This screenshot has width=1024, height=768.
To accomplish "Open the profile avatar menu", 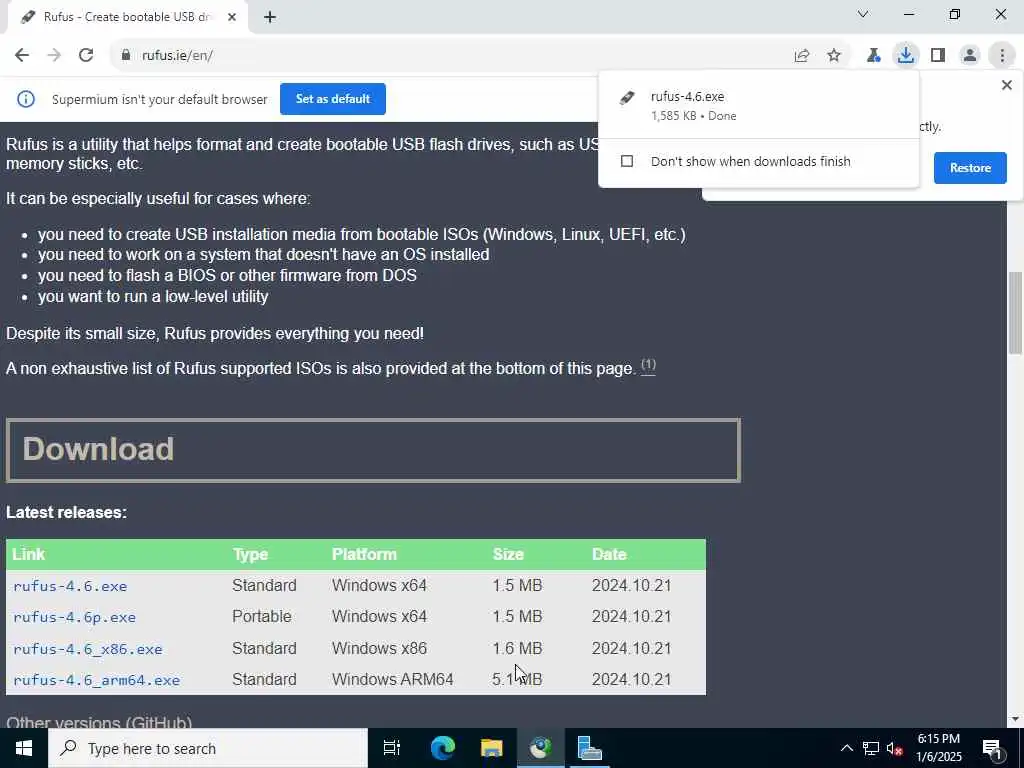I will [970, 56].
